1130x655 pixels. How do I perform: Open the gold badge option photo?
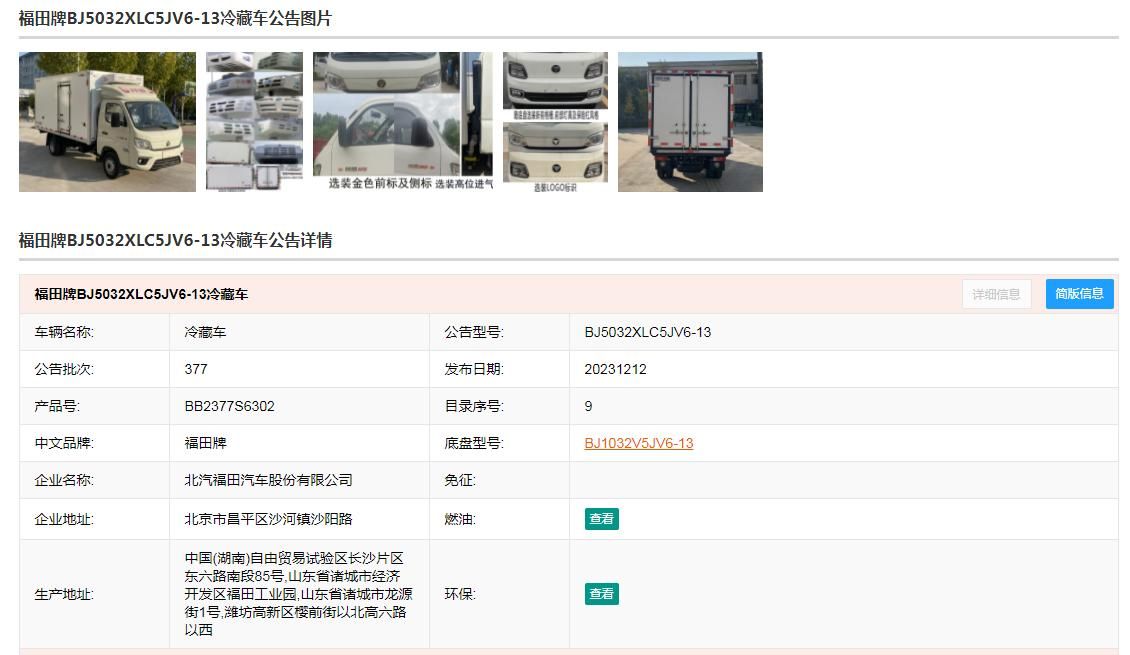point(404,122)
